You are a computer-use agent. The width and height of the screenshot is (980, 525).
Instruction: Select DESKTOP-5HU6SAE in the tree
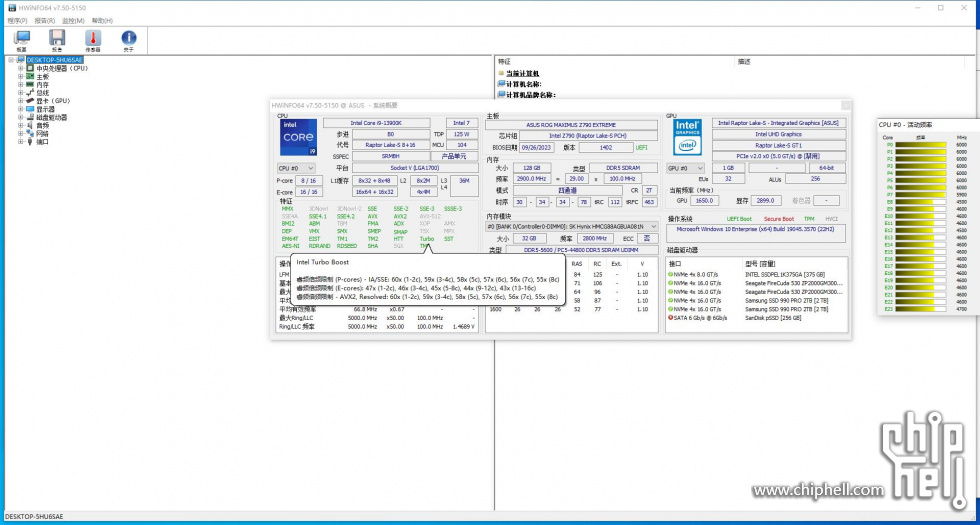coord(54,60)
